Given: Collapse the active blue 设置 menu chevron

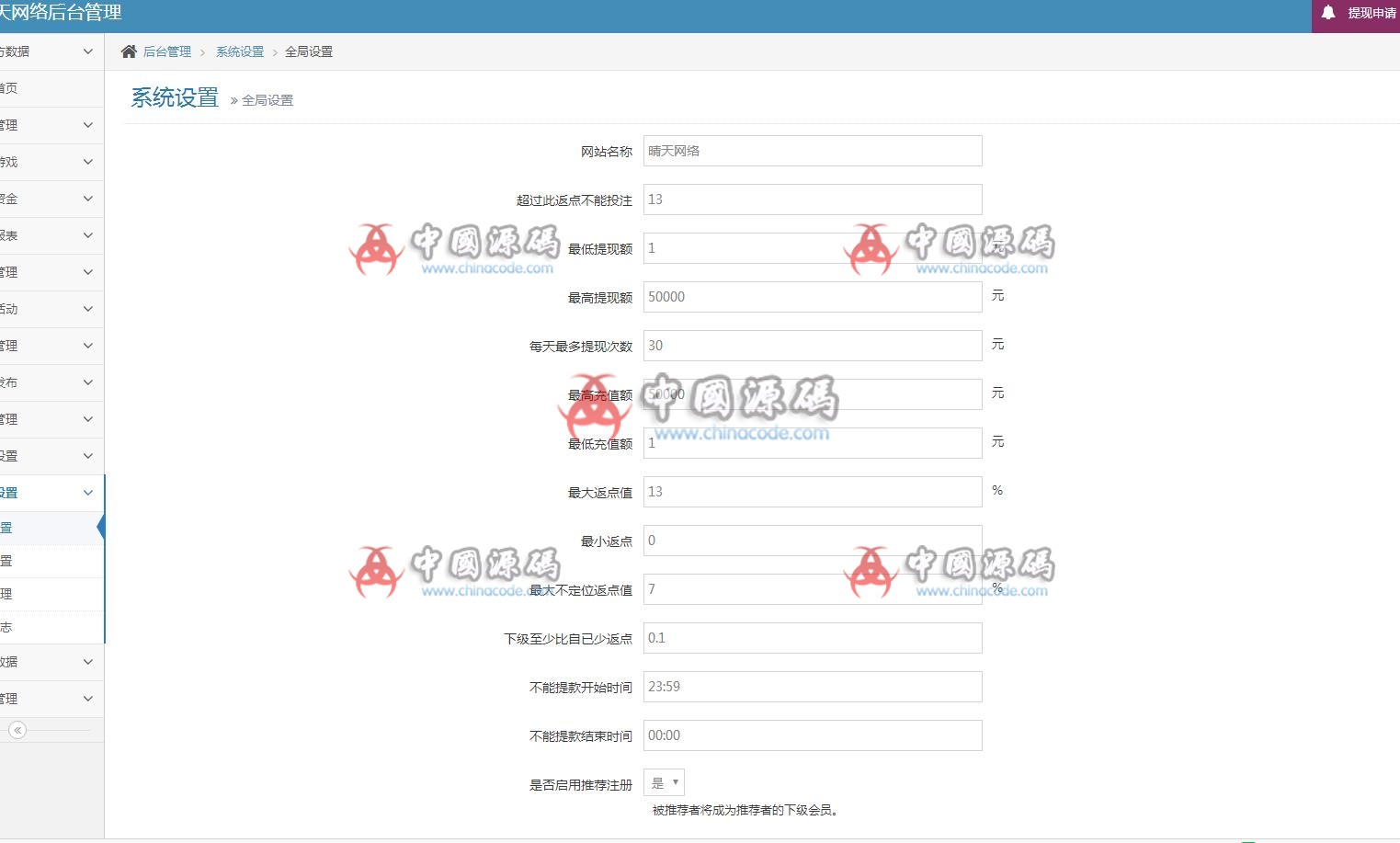Looking at the screenshot, I should pos(88,493).
